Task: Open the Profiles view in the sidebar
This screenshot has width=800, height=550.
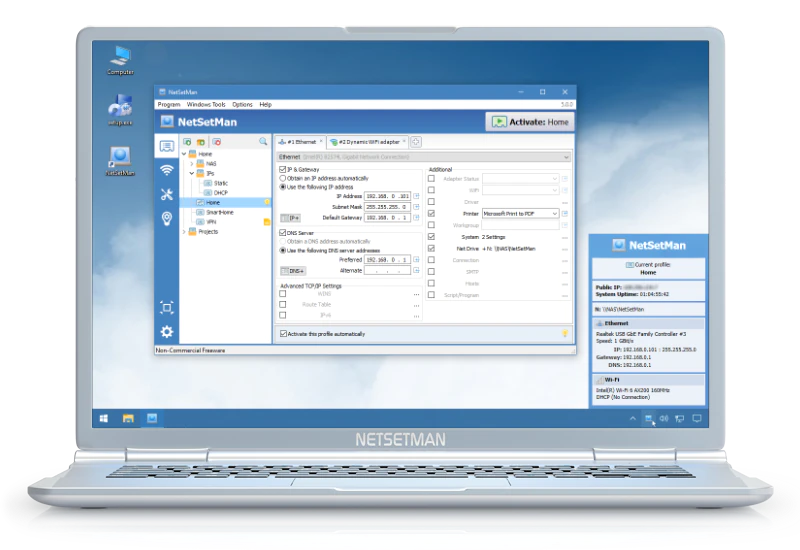Action: 166,146
